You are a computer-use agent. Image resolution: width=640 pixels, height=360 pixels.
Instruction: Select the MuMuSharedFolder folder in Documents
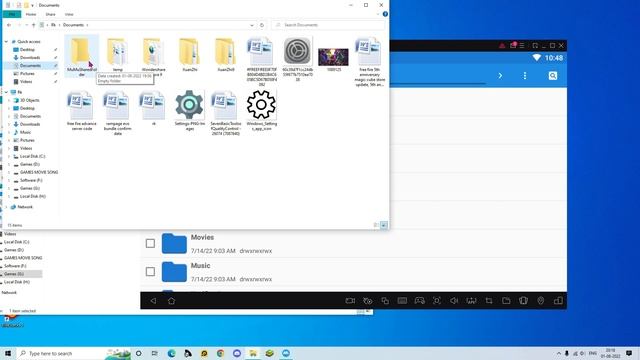coord(82,56)
